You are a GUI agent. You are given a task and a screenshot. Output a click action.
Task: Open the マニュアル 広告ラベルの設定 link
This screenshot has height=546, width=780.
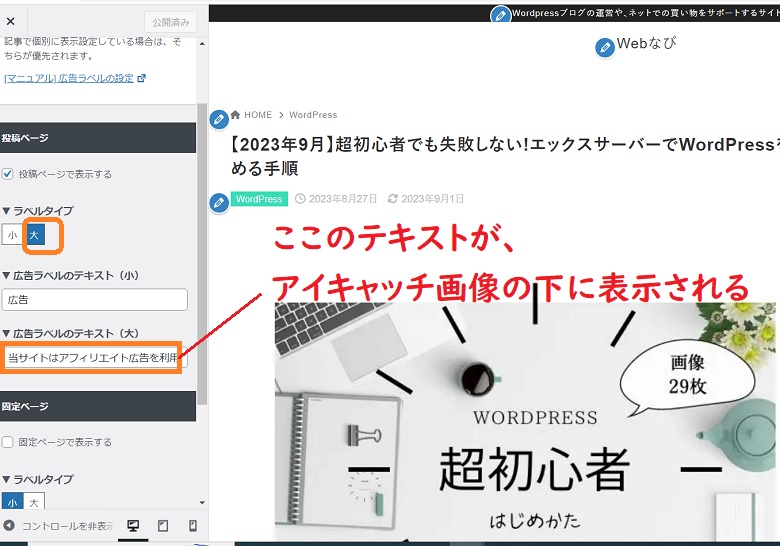tap(69, 78)
